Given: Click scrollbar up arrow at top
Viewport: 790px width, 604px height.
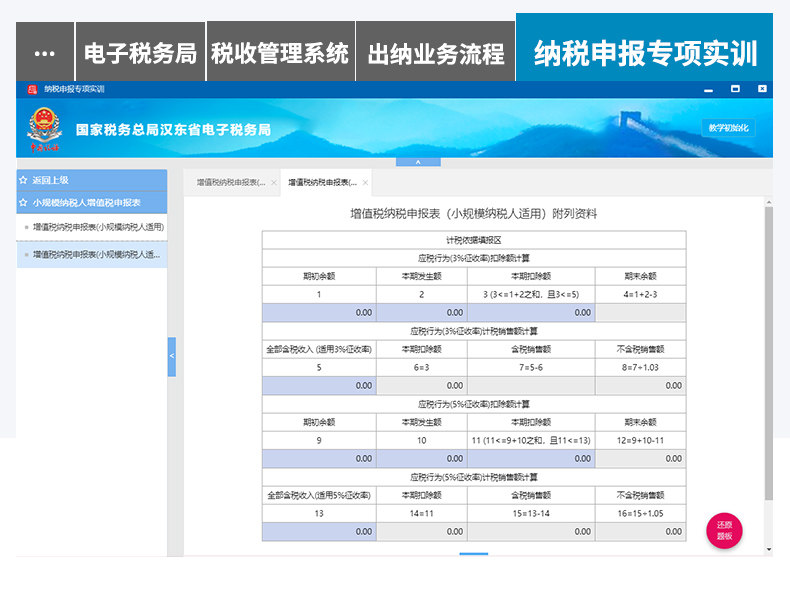Looking at the screenshot, I should [x=768, y=202].
